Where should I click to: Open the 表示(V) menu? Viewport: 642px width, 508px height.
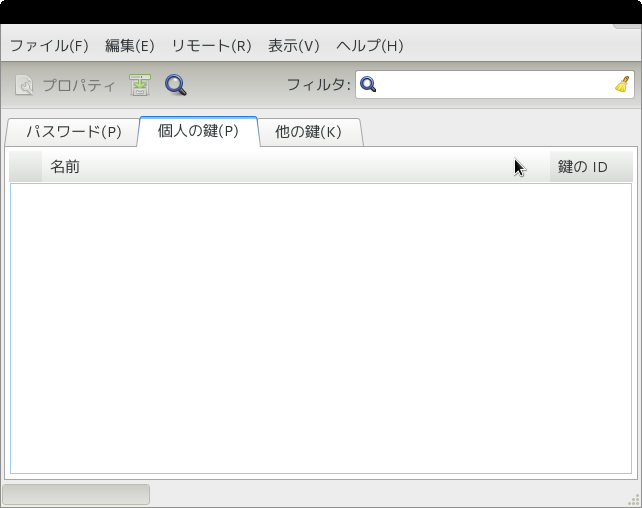[294, 45]
